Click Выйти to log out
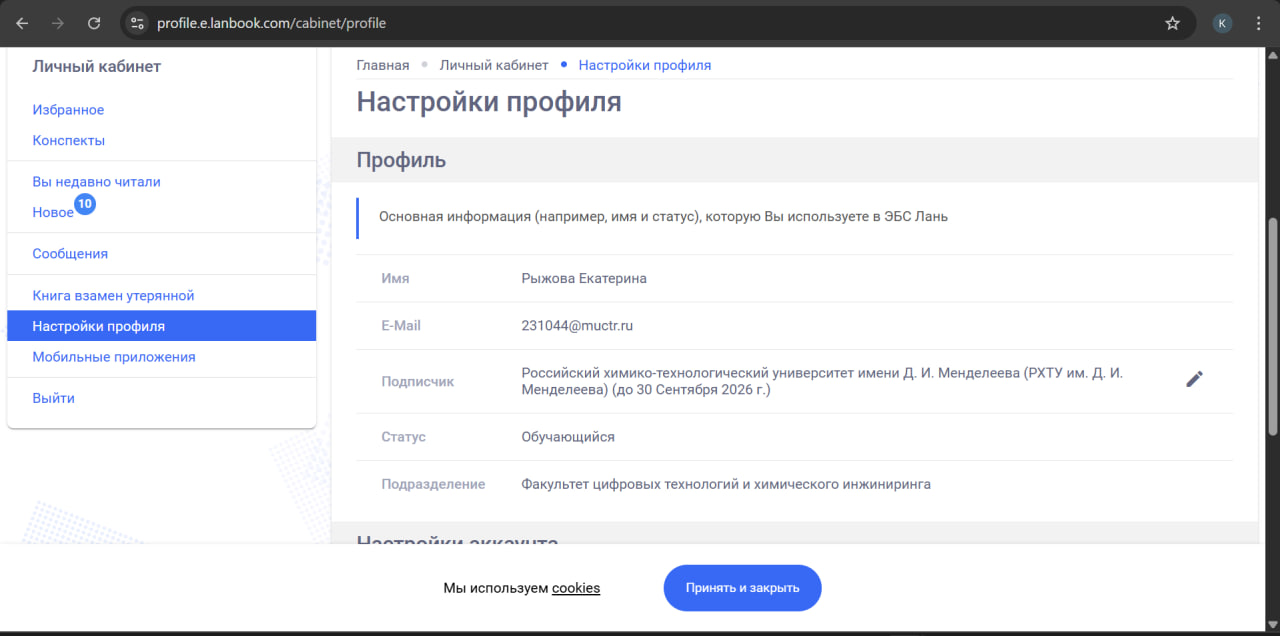Viewport: 1280px width, 636px height. click(x=52, y=398)
